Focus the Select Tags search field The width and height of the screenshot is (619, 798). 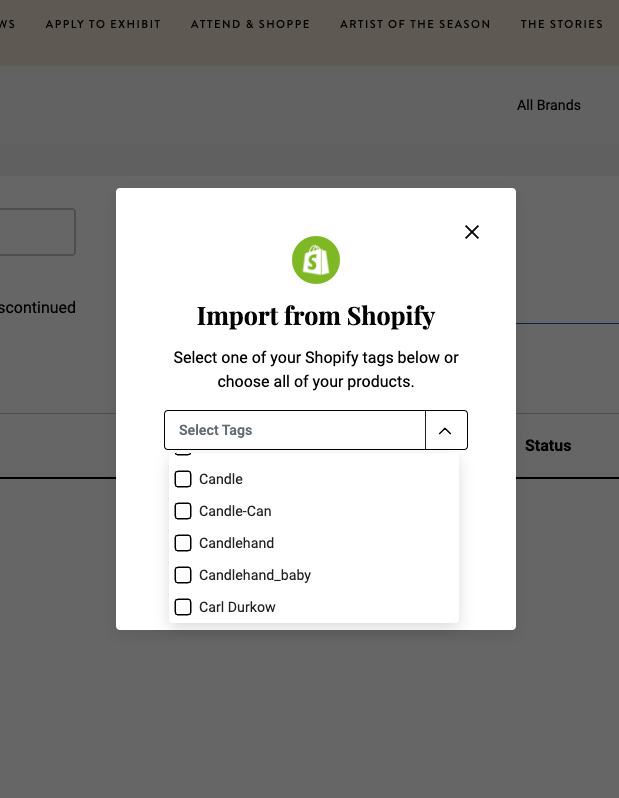295,430
